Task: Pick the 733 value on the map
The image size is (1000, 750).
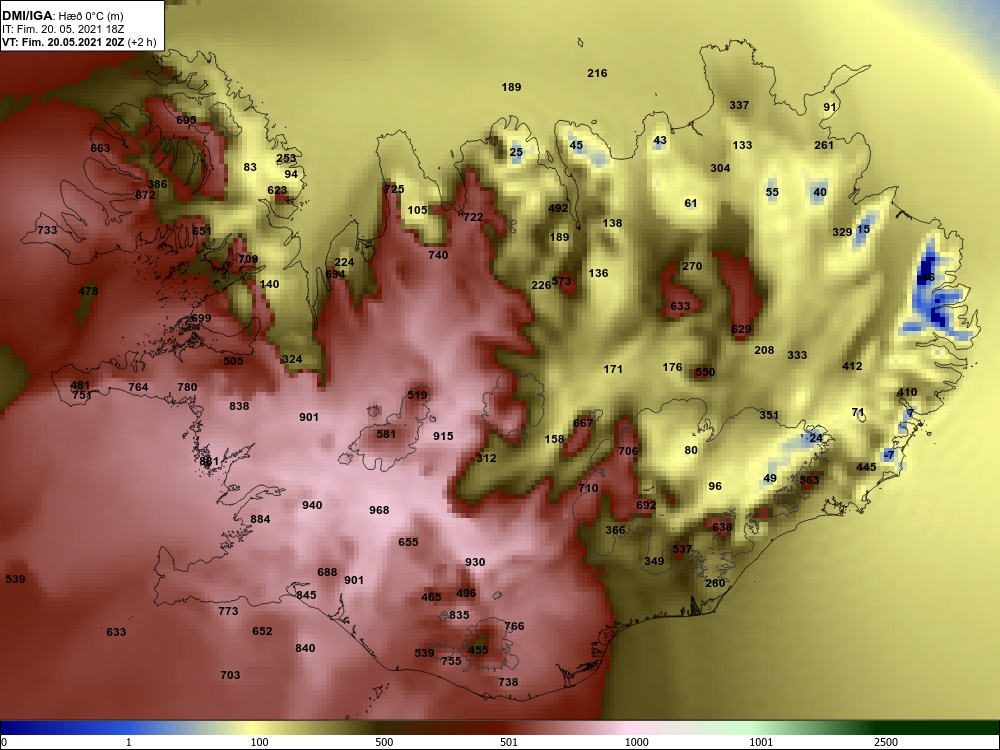Action: pyautogui.click(x=47, y=230)
